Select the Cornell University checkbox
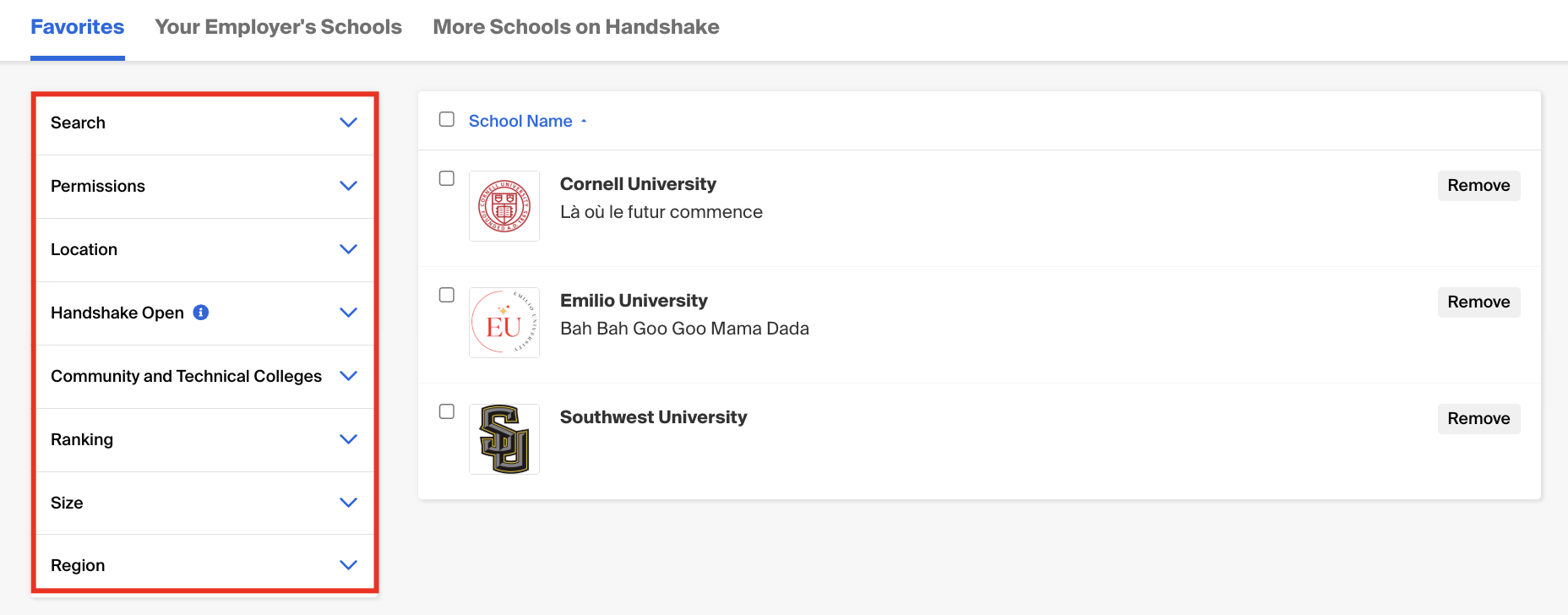 447,178
